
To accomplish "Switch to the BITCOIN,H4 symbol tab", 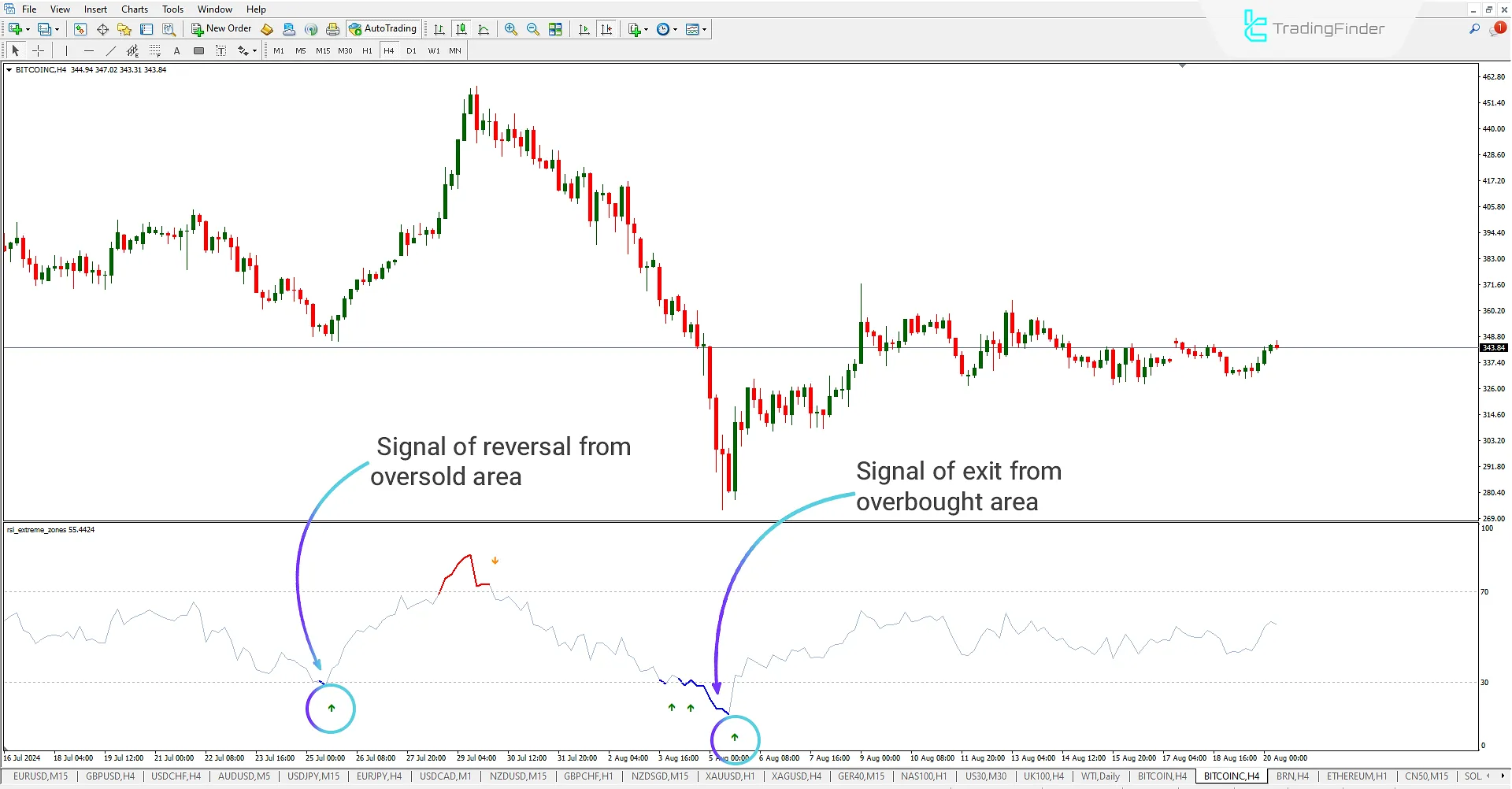I will coord(1161,776).
